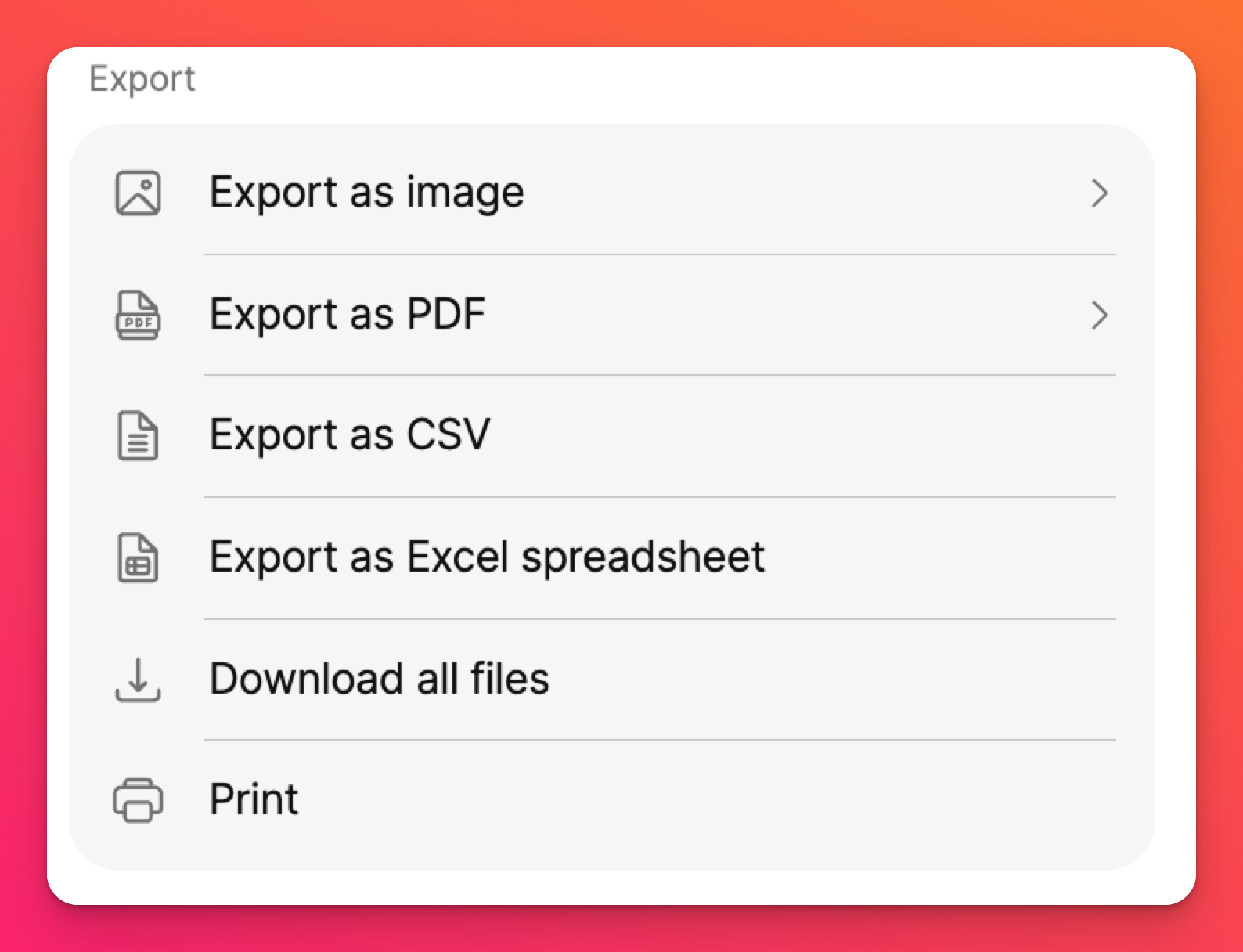Click the Export section heading

click(142, 79)
